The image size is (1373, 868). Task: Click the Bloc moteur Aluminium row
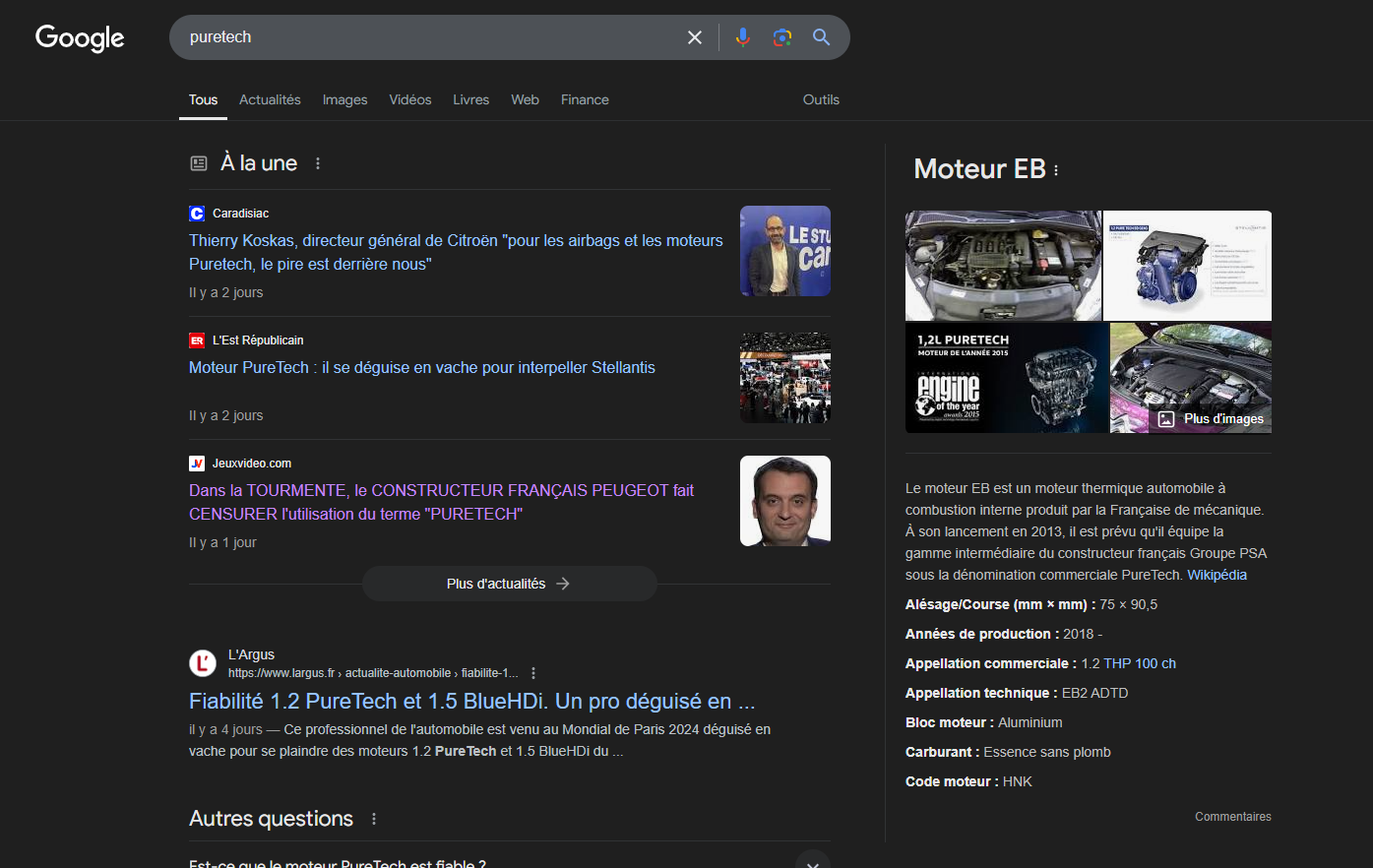pyautogui.click(x=984, y=722)
